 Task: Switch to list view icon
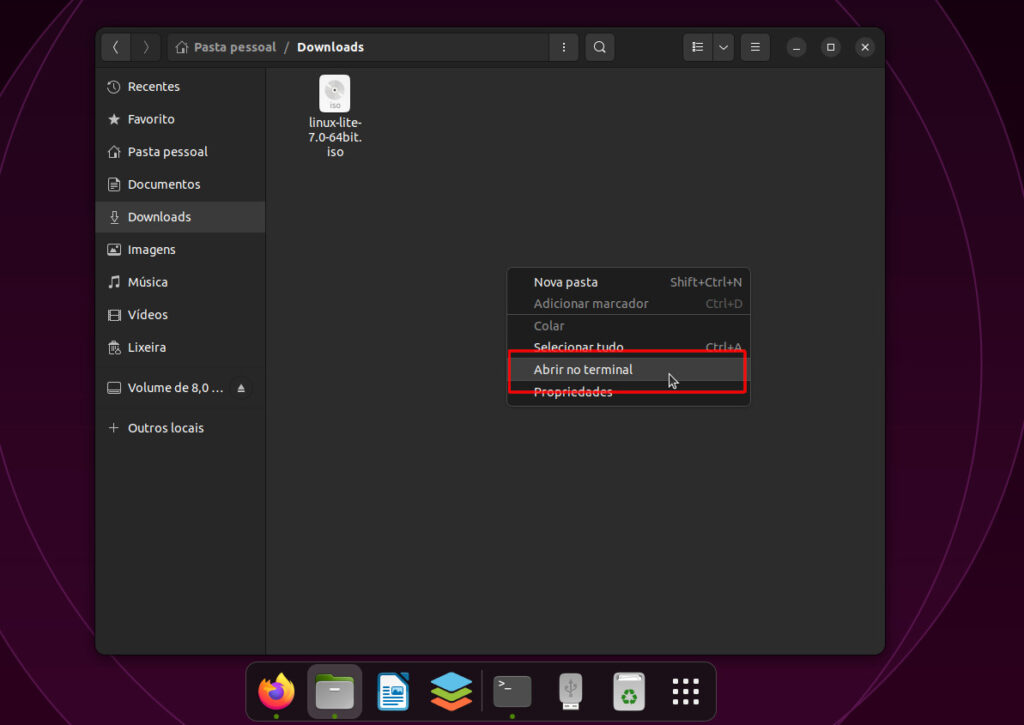pyautogui.click(x=697, y=47)
